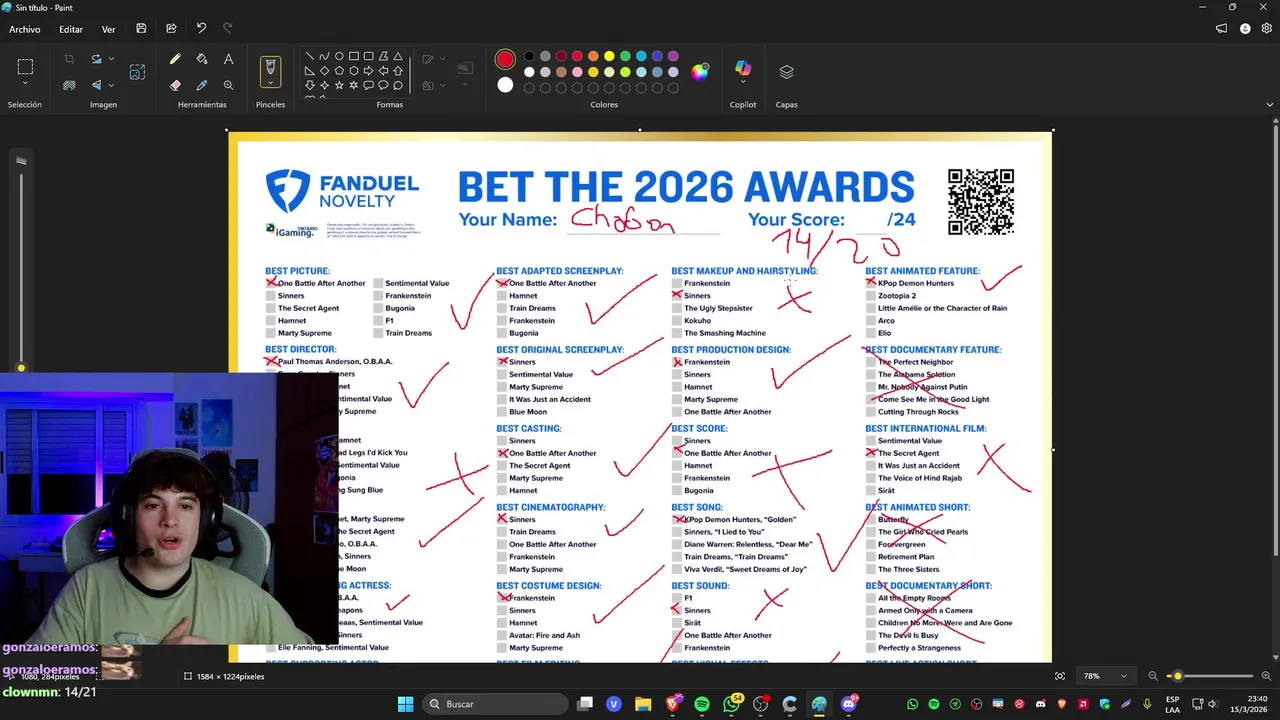Click the Rotate image icon
Screen dimensions: 1280x720
[x=96, y=60]
